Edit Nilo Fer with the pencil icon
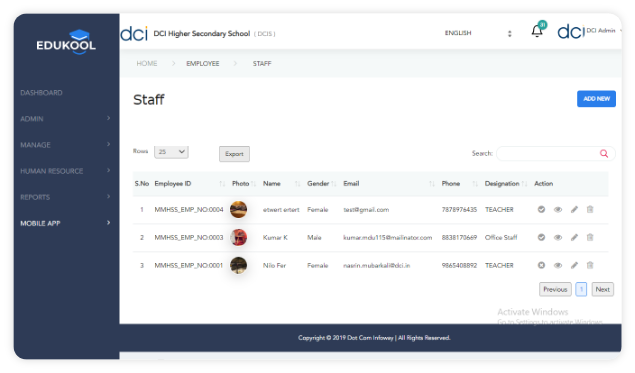The image size is (635, 373). (574, 265)
